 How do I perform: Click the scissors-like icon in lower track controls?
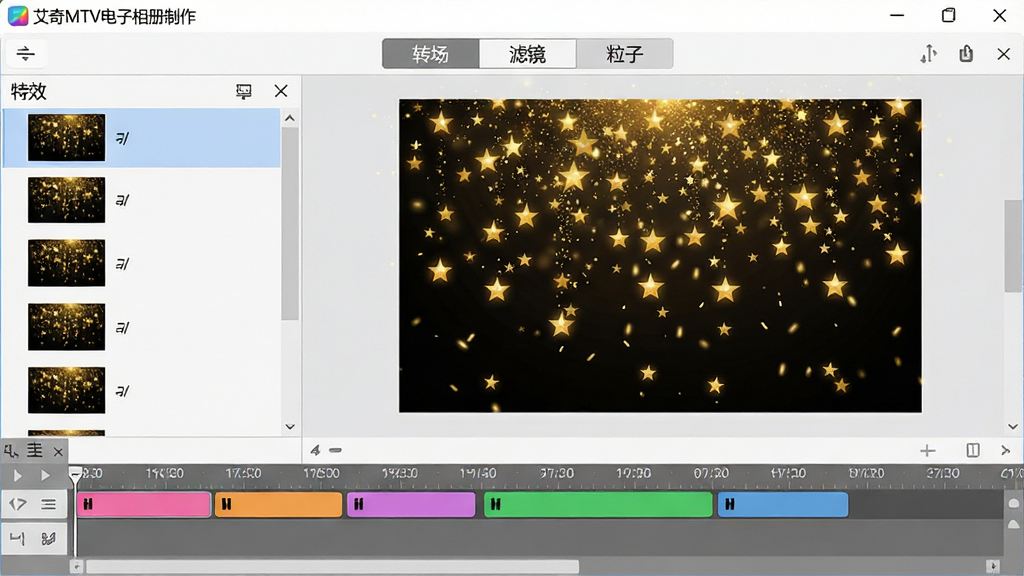pyautogui.click(x=48, y=539)
